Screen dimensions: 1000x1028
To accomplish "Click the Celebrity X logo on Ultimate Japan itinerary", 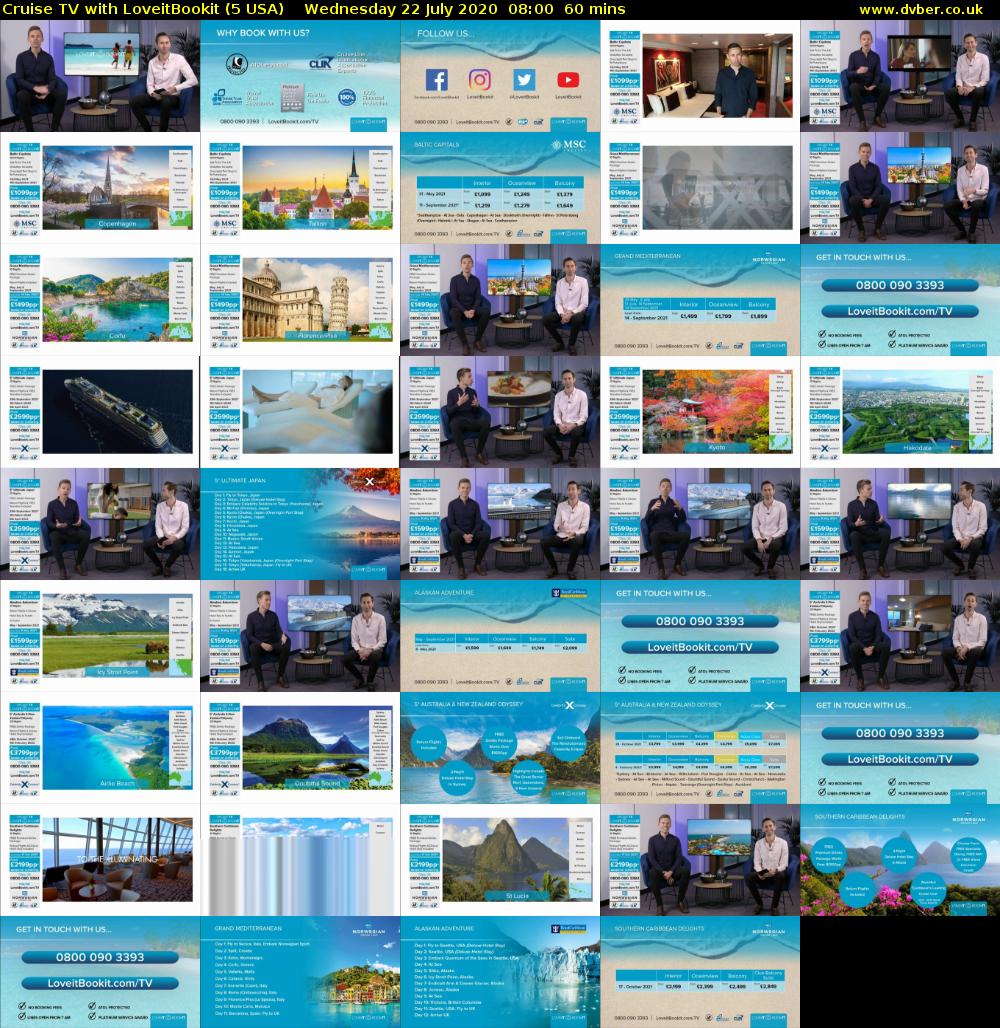I will (369, 481).
